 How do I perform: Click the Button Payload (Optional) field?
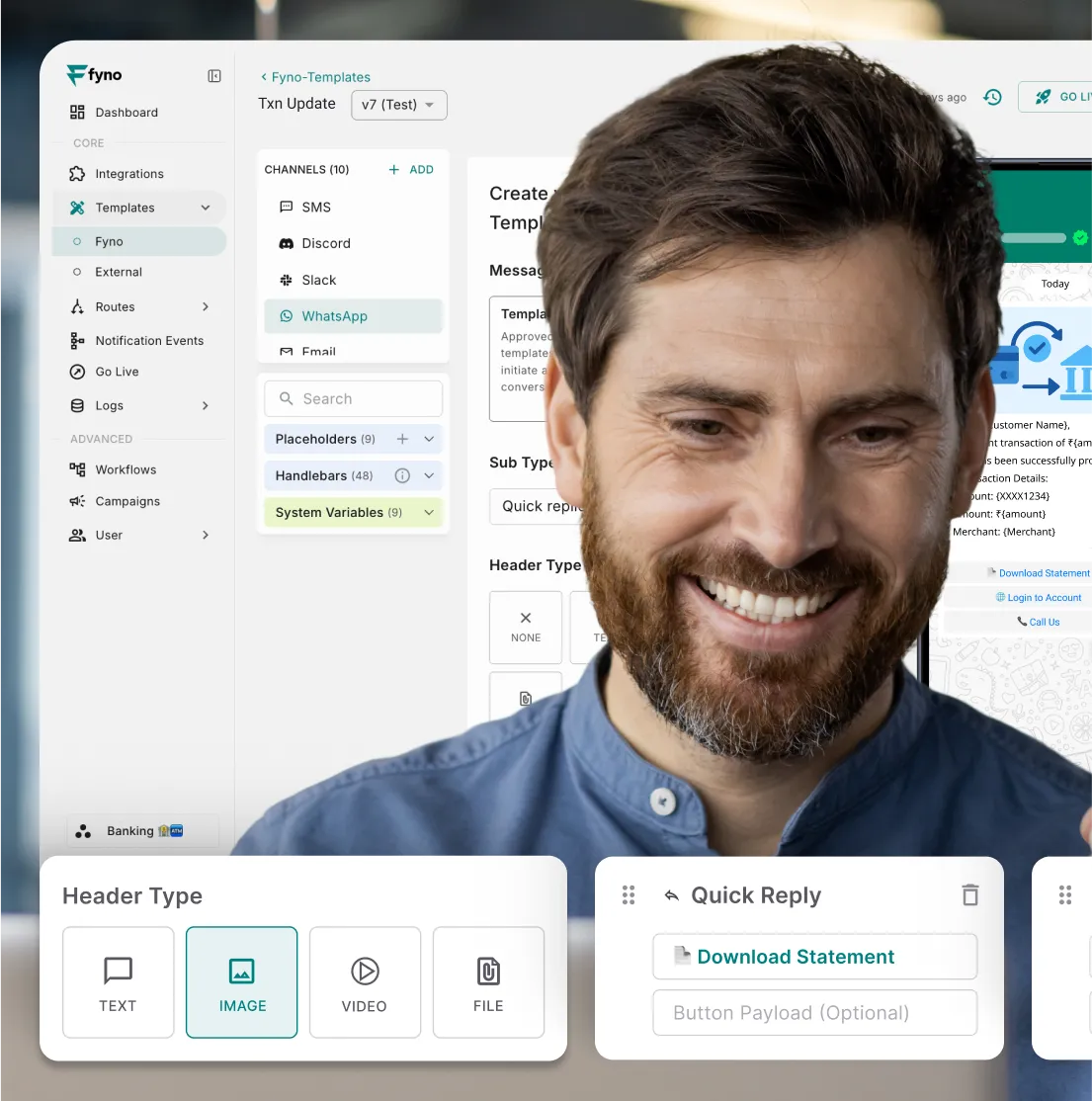(814, 1012)
